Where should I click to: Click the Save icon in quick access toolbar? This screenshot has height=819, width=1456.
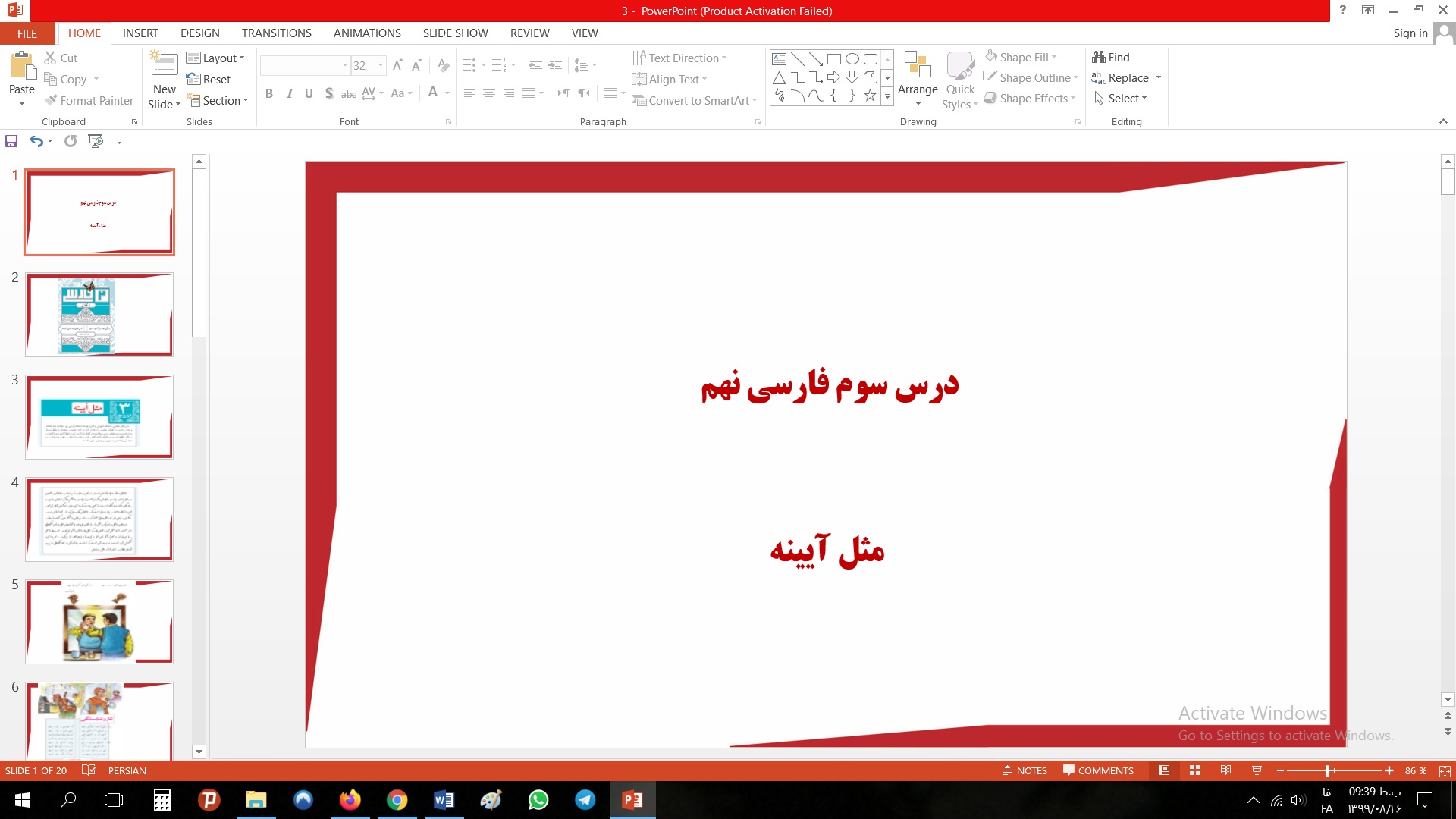point(11,141)
